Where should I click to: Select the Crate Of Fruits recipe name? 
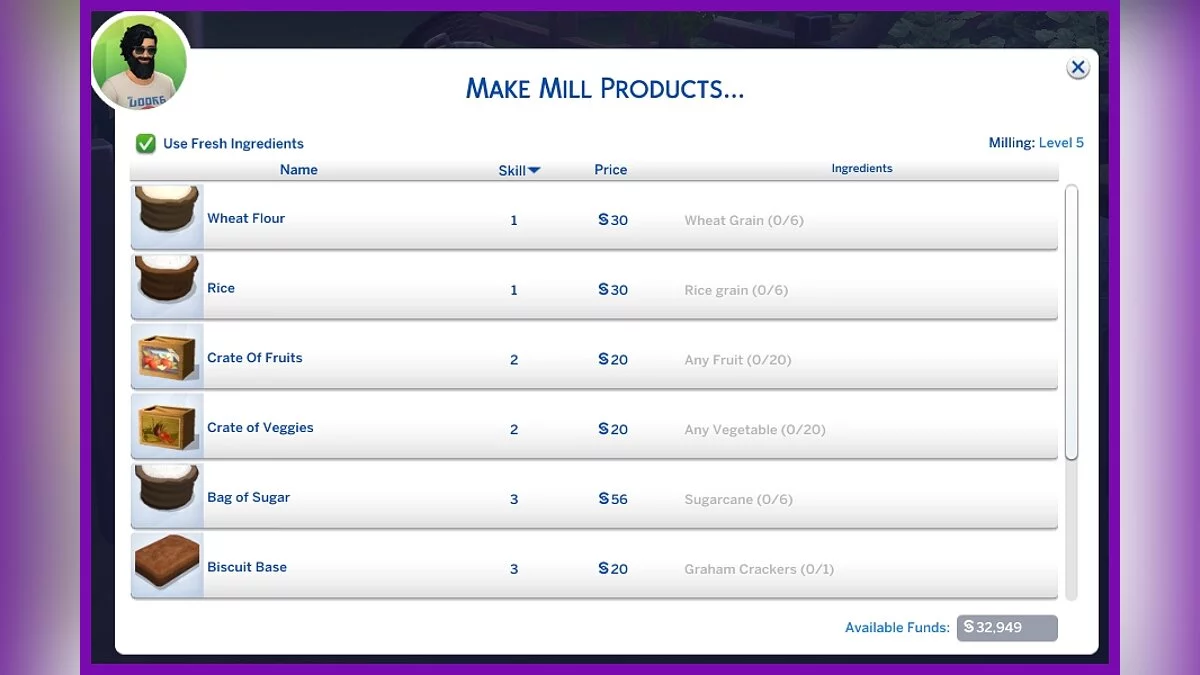[x=255, y=358]
